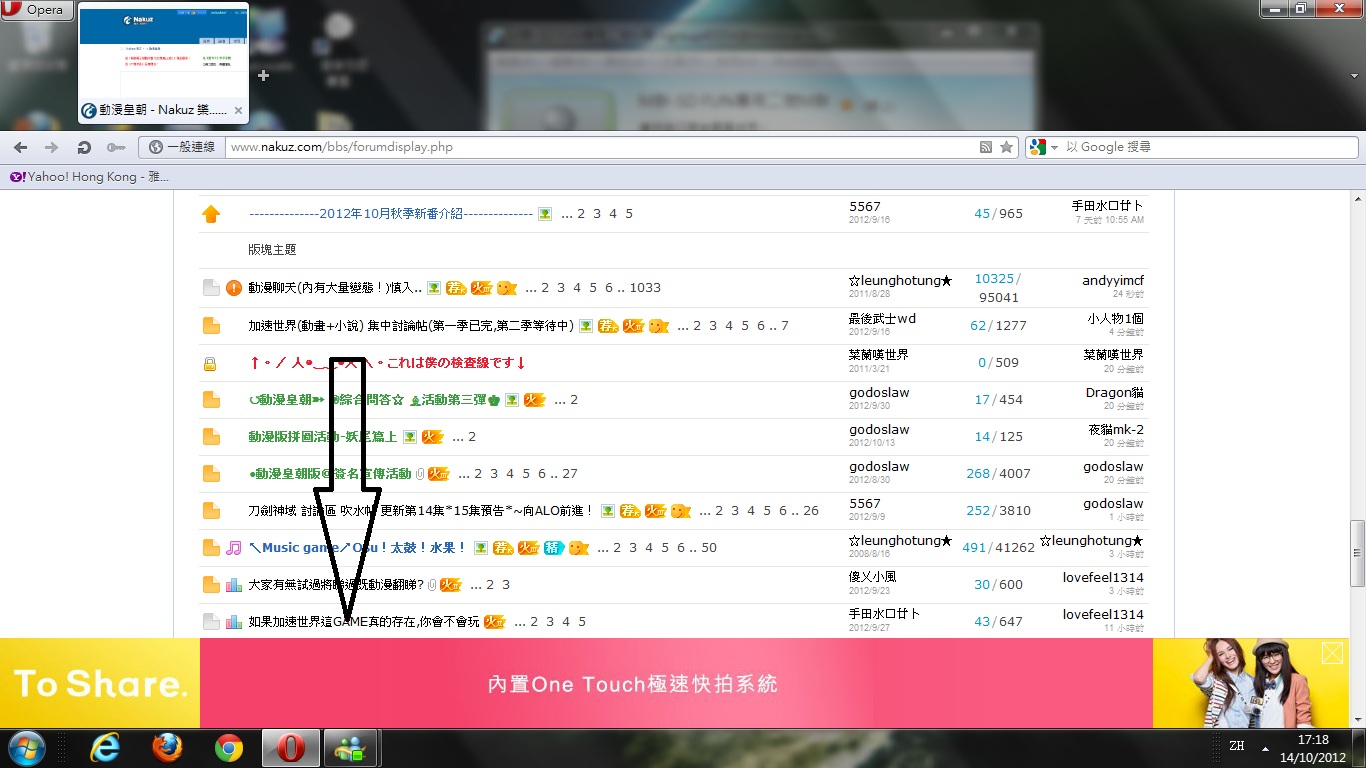Open the 綜合問答☆活動第三彈 thread
This screenshot has height=768, width=1366.
click(374, 400)
